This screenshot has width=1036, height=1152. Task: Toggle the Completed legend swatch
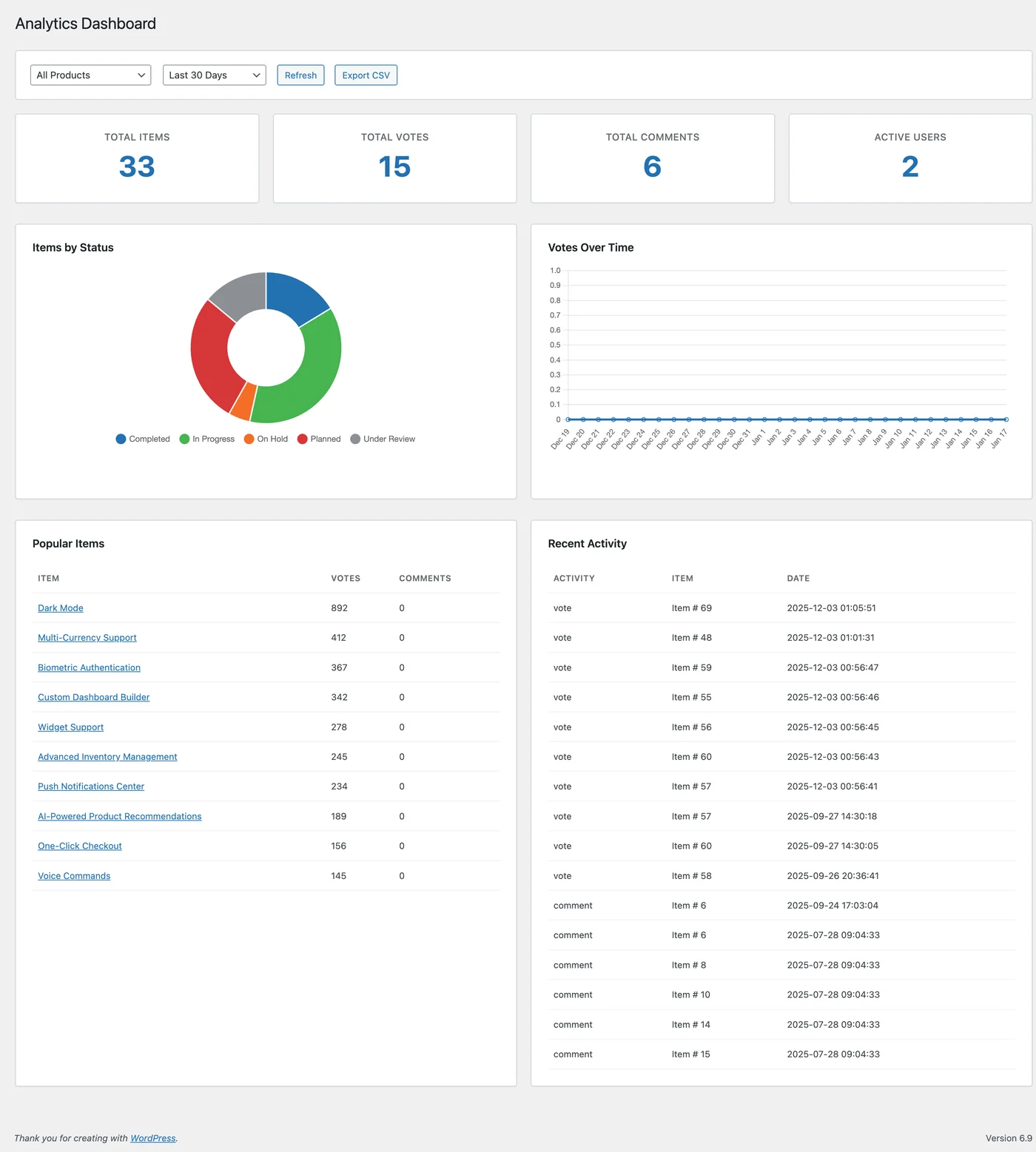[121, 439]
